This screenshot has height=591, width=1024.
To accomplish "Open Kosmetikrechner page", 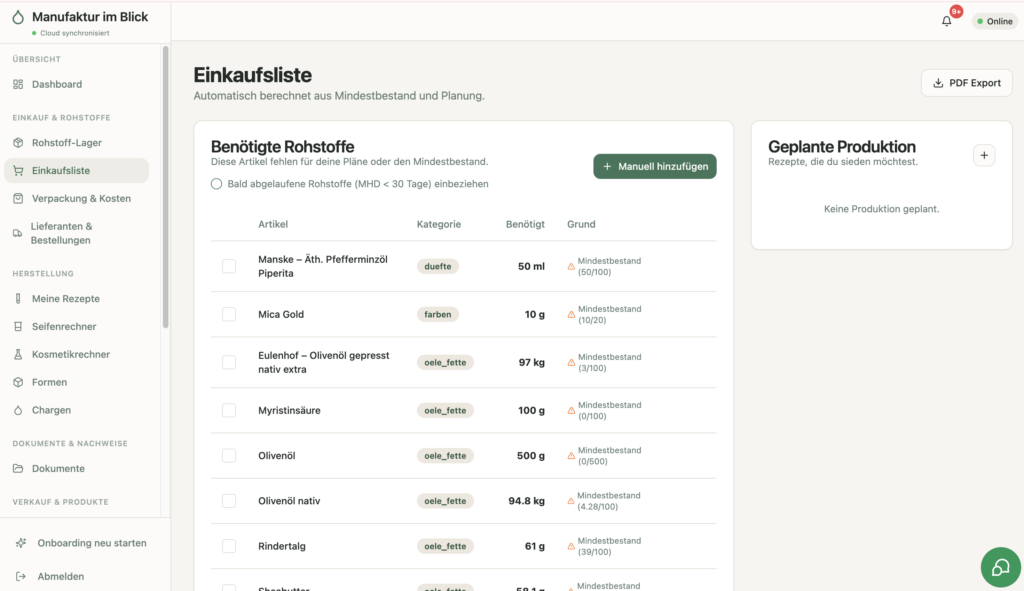I will [76, 354].
